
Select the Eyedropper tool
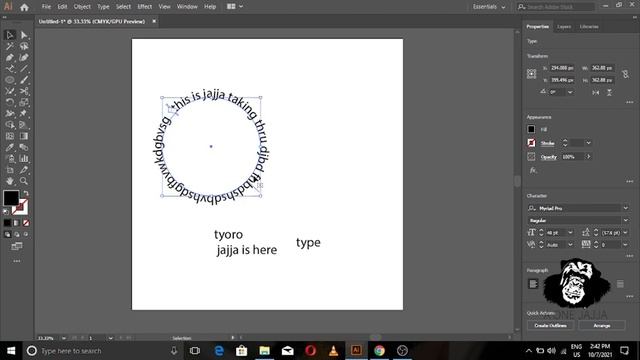[x=10, y=147]
